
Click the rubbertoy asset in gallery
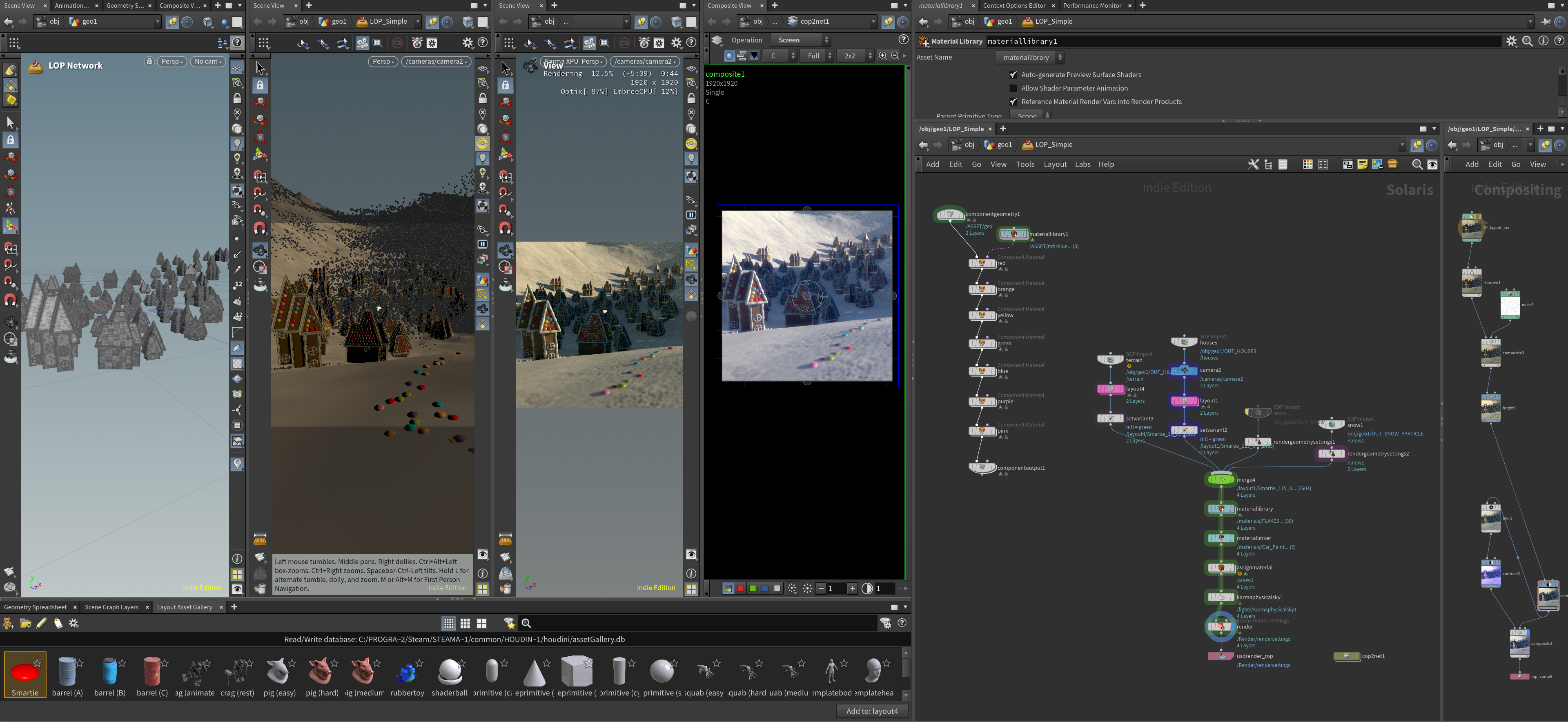pyautogui.click(x=407, y=675)
